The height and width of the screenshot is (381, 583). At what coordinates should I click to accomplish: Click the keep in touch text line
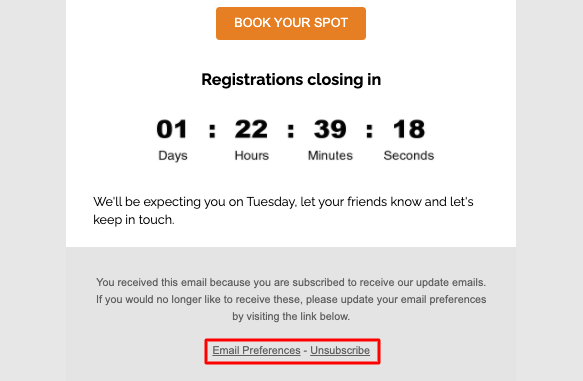pos(134,220)
